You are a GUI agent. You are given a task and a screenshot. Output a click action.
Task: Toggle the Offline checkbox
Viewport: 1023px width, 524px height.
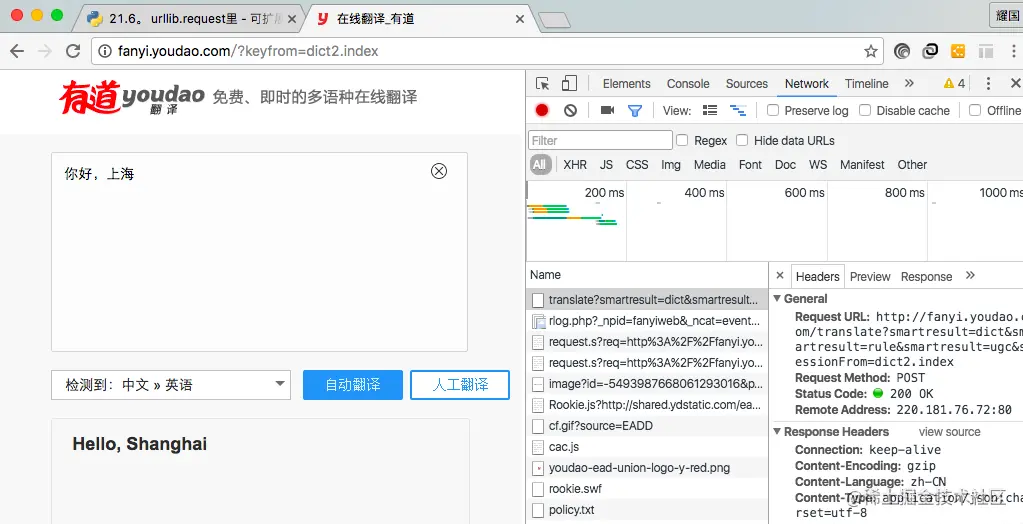point(975,110)
